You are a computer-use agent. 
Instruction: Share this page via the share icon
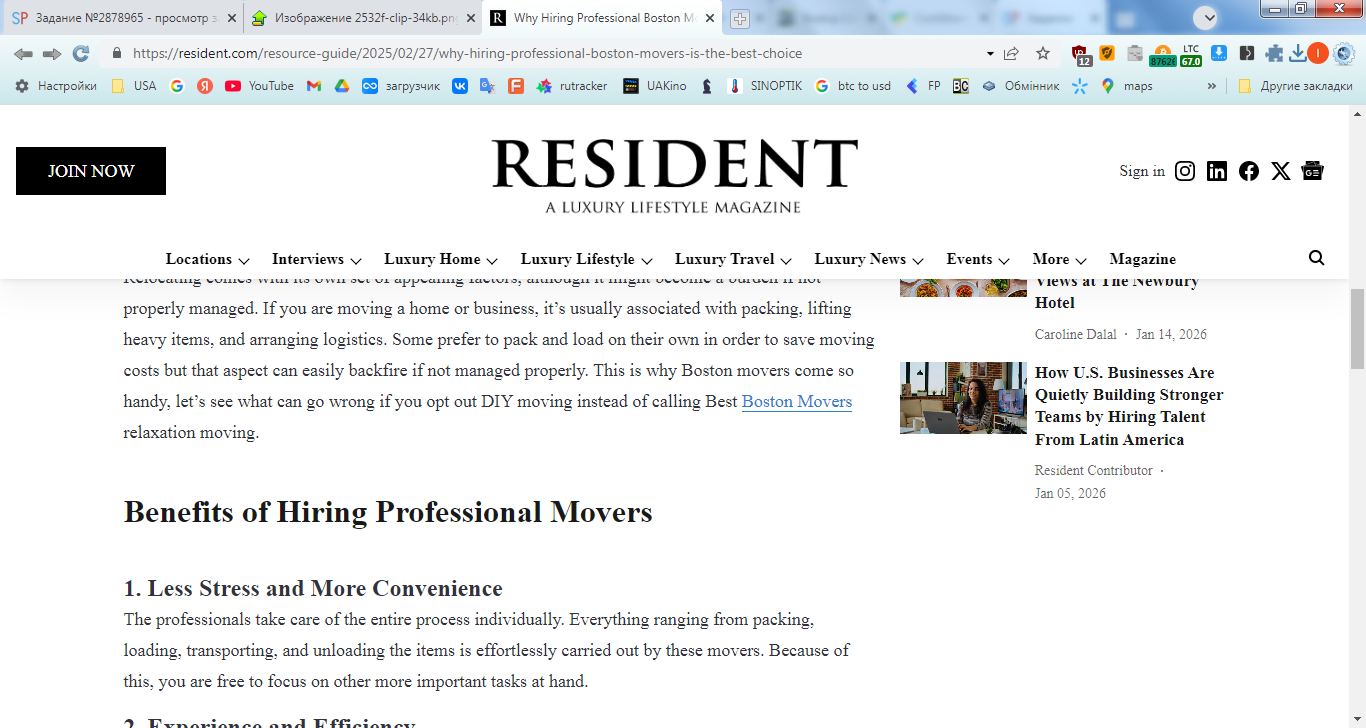(1012, 53)
